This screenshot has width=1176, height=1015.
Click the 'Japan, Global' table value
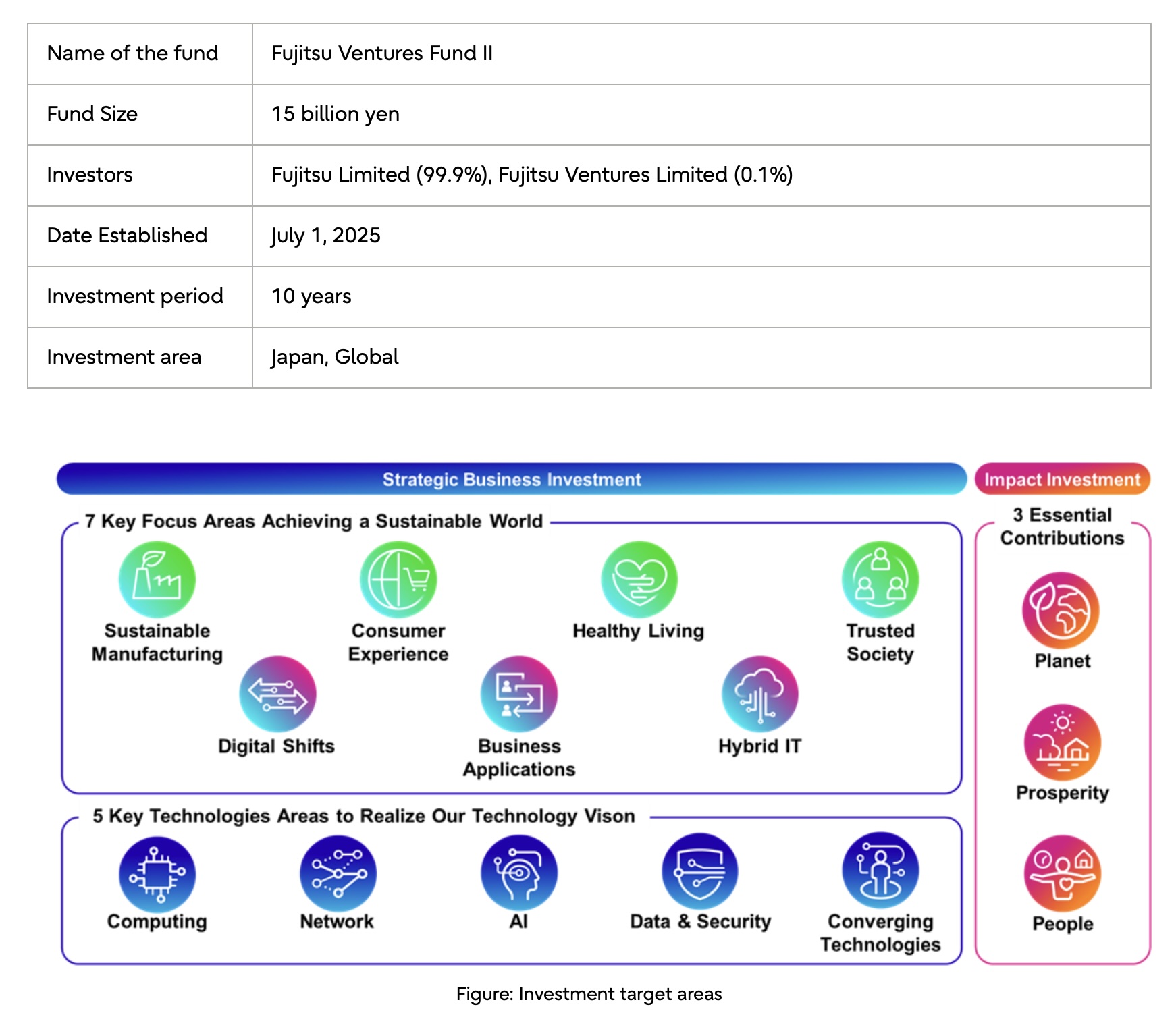click(x=335, y=357)
